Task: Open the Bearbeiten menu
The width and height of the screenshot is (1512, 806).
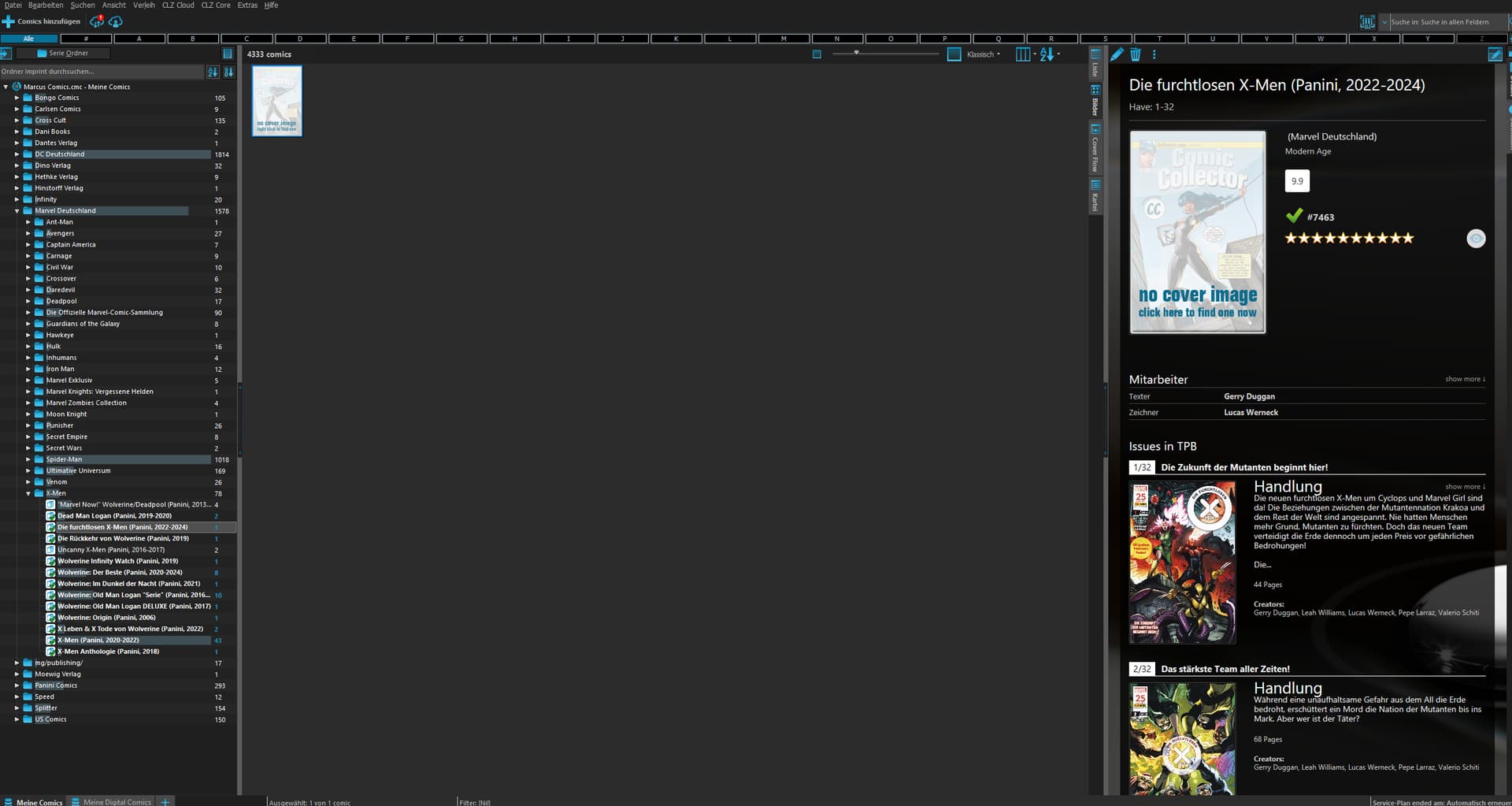Action: click(46, 5)
